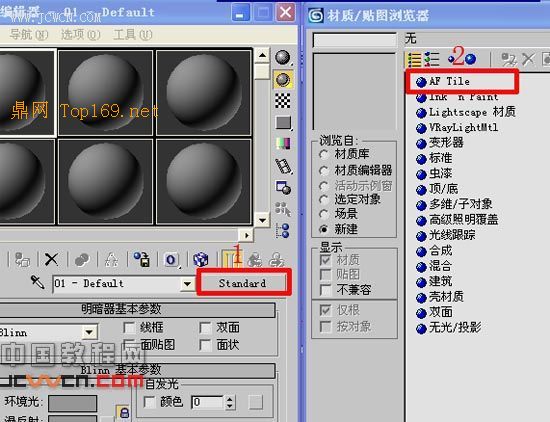Select Ink 'n Paint in the list

(457, 97)
